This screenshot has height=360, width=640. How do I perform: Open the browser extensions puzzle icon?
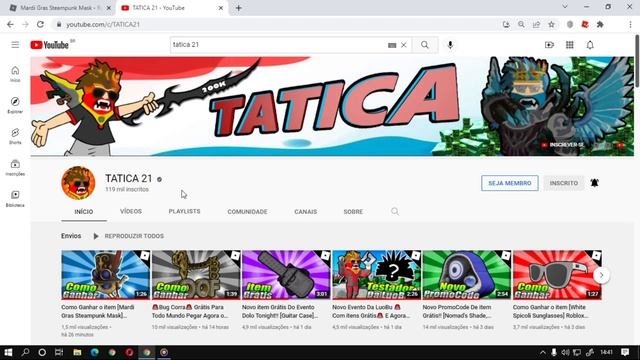[600, 24]
